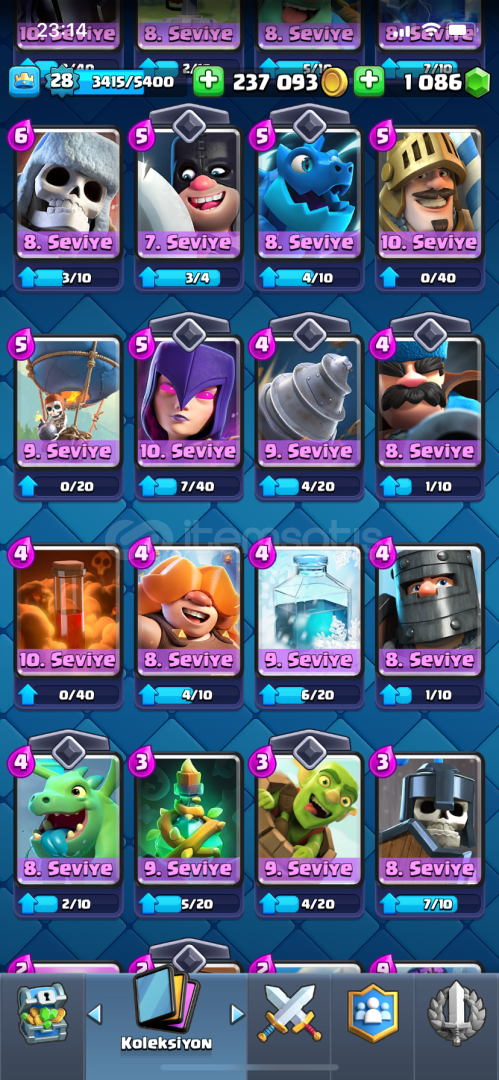Tap the blue crown King level icon
This screenshot has height=1080, width=499.
tap(24, 81)
